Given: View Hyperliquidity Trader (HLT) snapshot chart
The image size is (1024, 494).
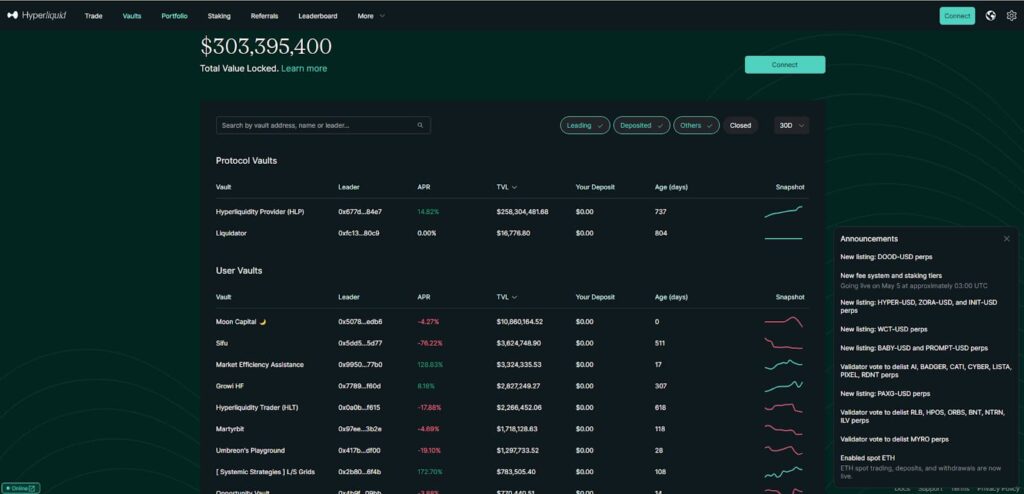Looking at the screenshot, I should tap(784, 408).
